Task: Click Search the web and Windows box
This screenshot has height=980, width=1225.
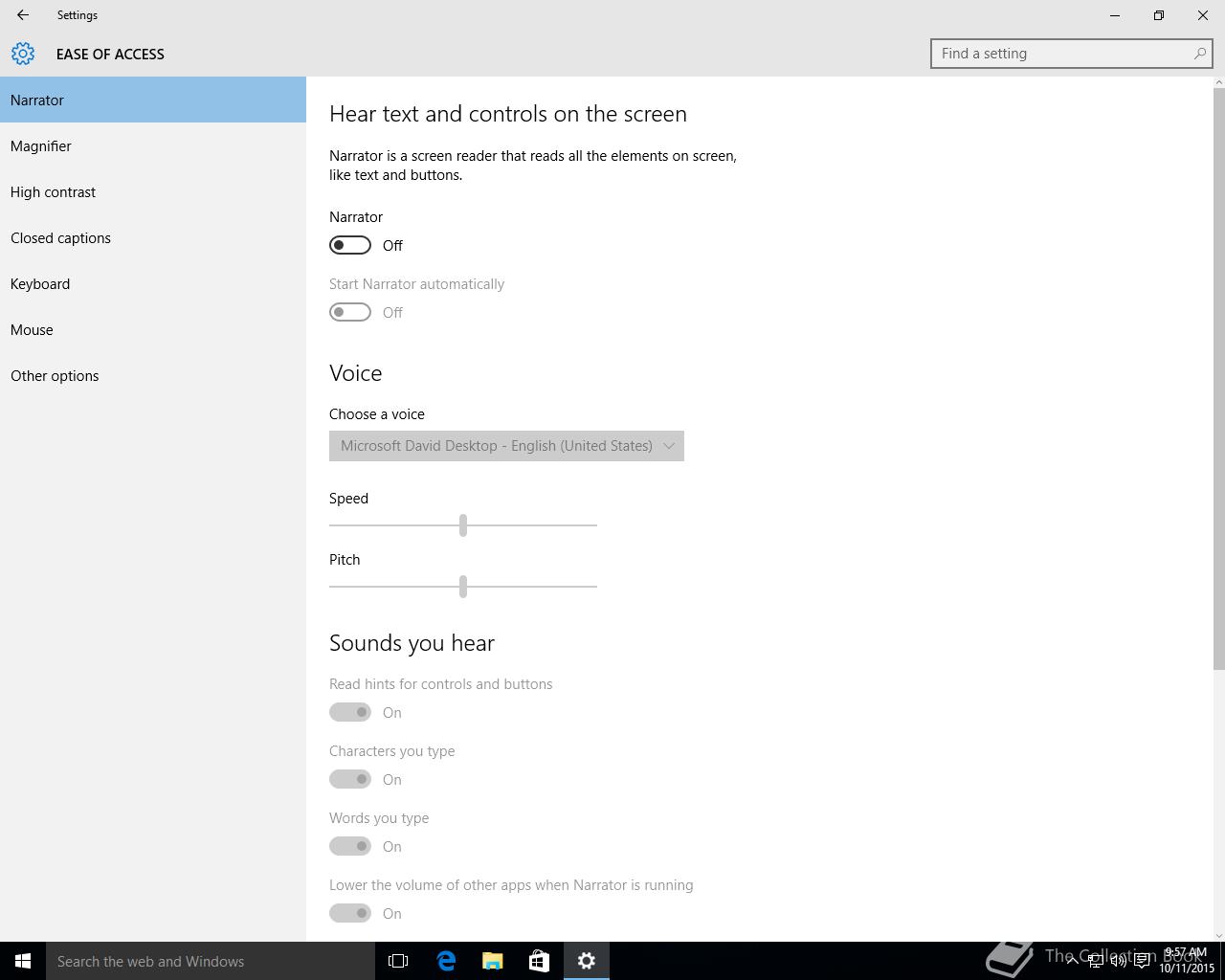Action: [211, 961]
